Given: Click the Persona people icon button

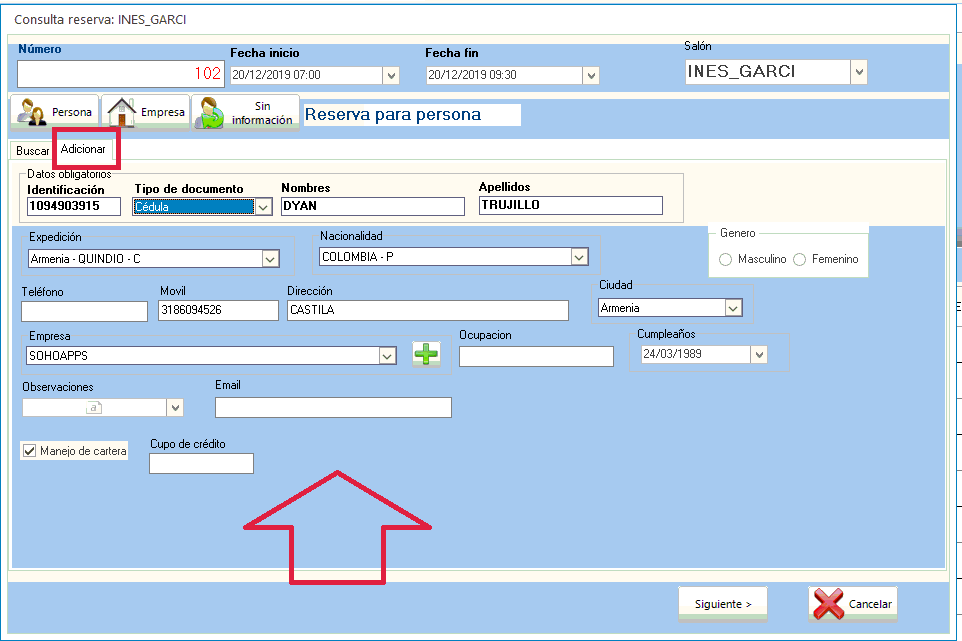Looking at the screenshot, I should (x=56, y=113).
